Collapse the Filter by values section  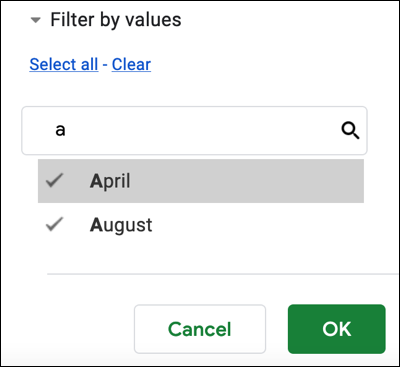pos(35,20)
